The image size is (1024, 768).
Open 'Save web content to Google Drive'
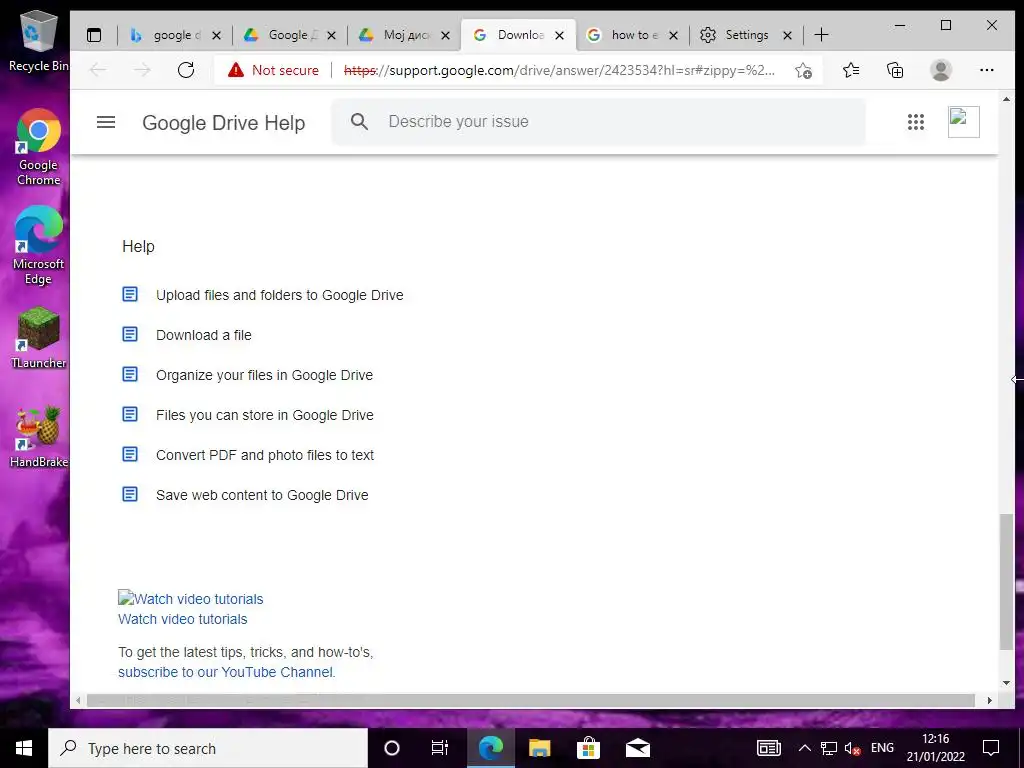click(262, 495)
